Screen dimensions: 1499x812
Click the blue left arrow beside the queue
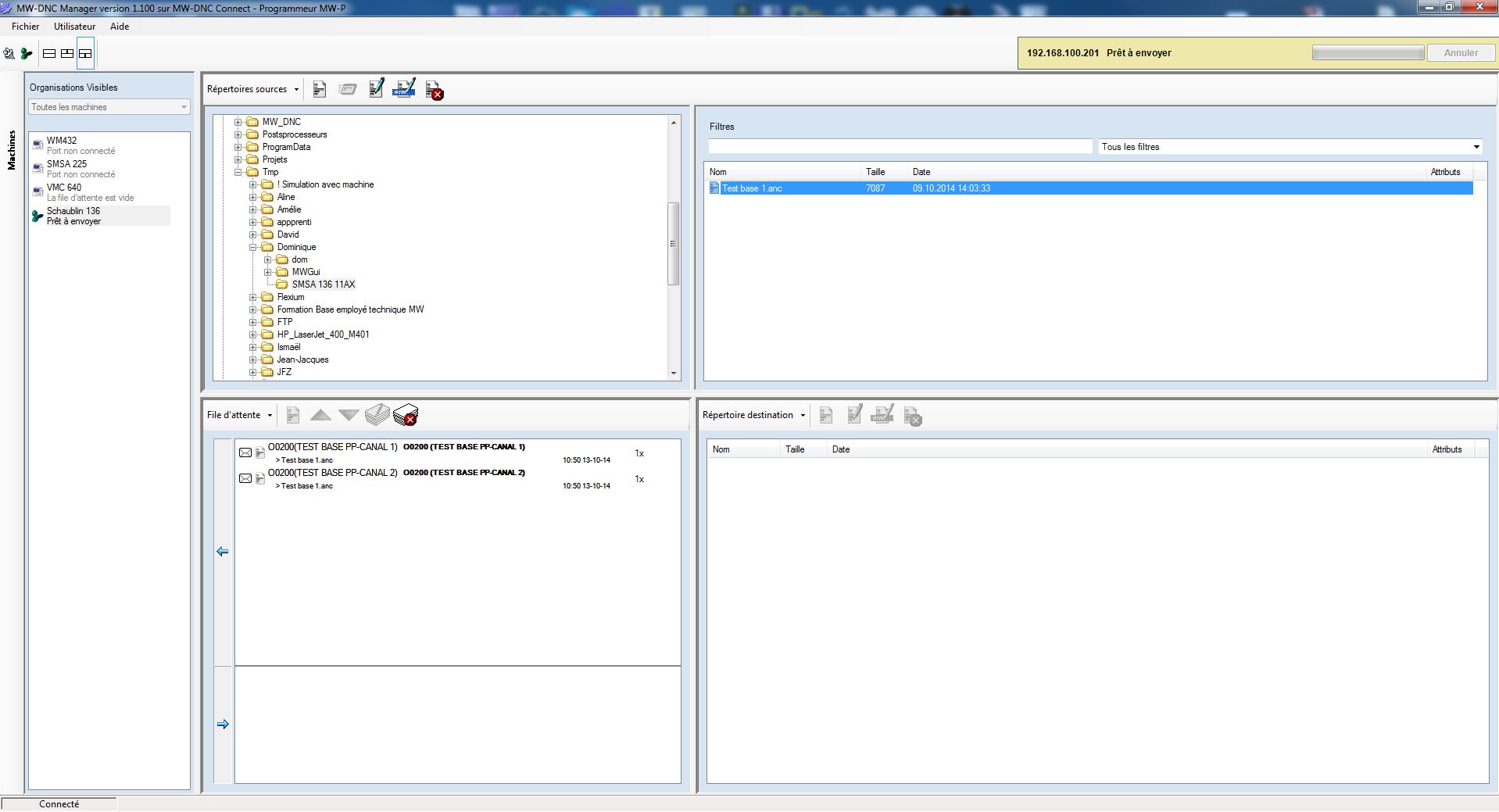coord(223,552)
